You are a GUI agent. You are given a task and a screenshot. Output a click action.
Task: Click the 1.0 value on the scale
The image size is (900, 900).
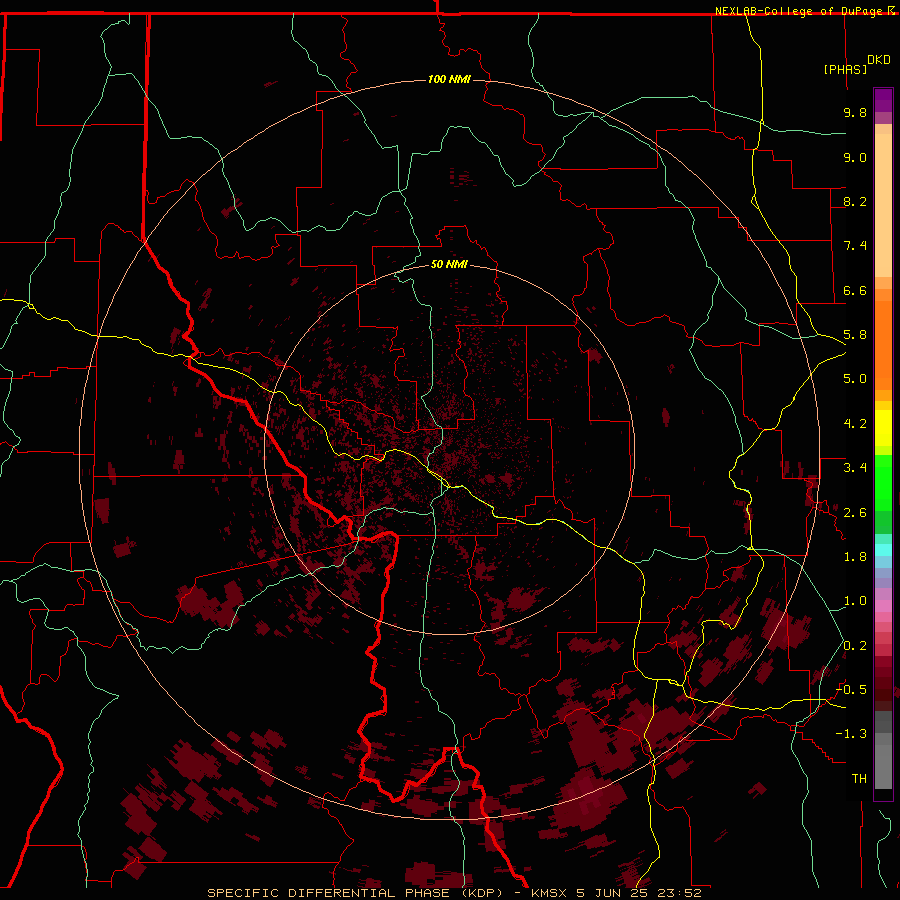click(855, 601)
